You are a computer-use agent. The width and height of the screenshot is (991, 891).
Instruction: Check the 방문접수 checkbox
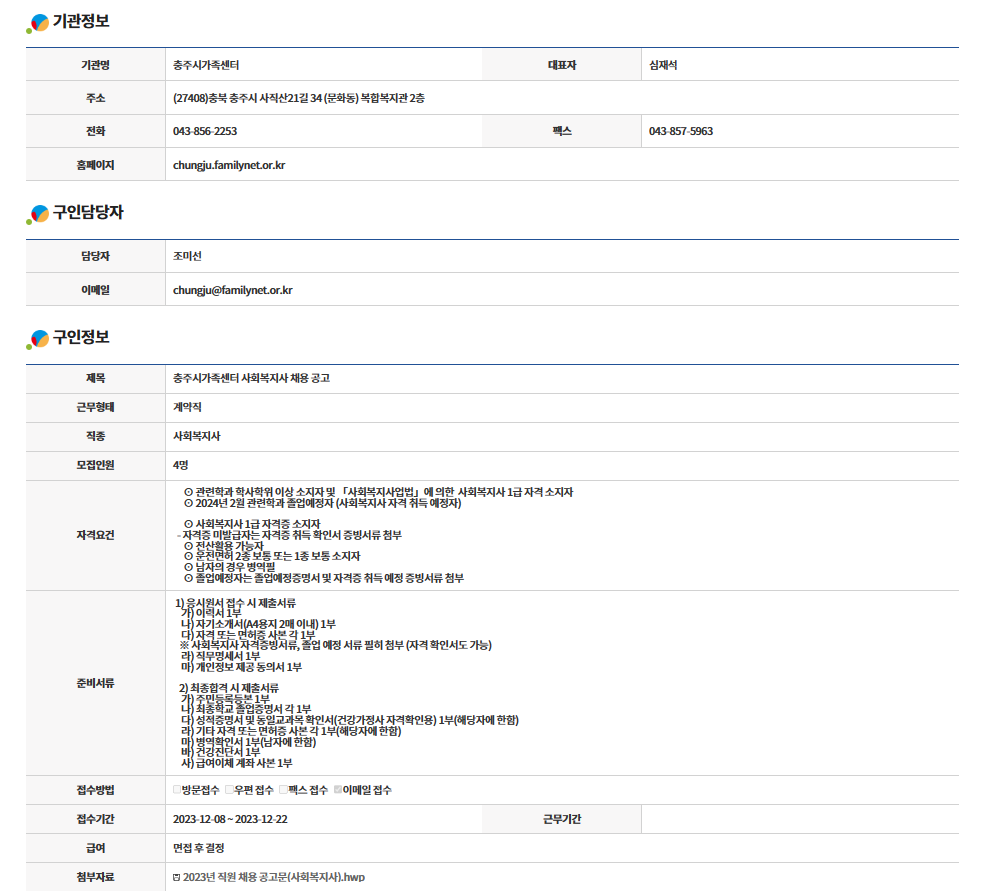pos(177,790)
